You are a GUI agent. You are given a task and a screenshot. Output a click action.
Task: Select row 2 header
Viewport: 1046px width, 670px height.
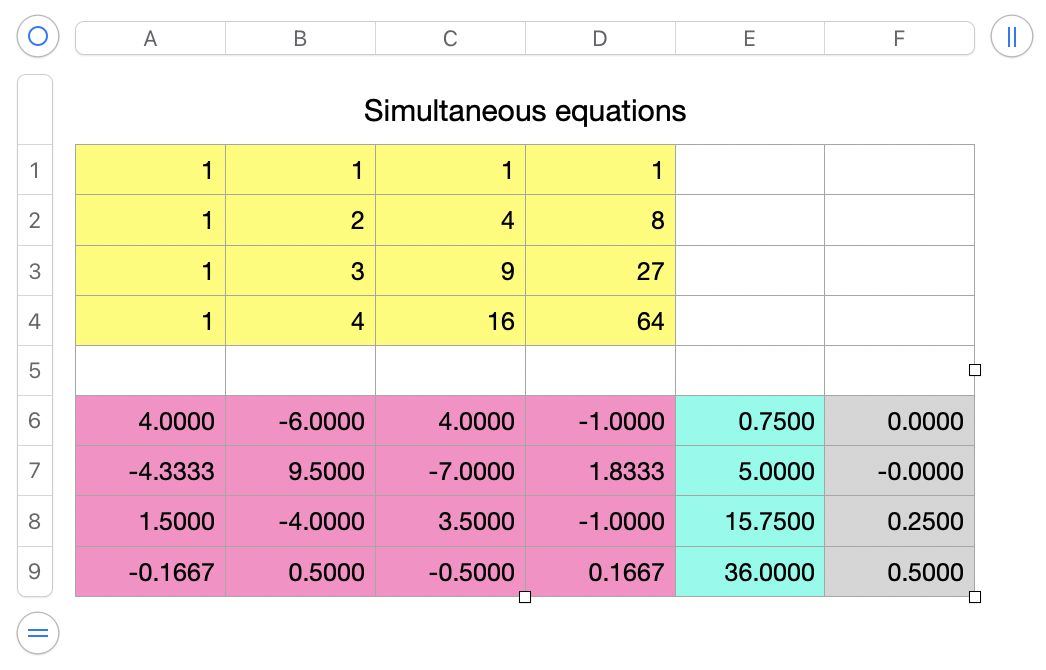[x=35, y=220]
